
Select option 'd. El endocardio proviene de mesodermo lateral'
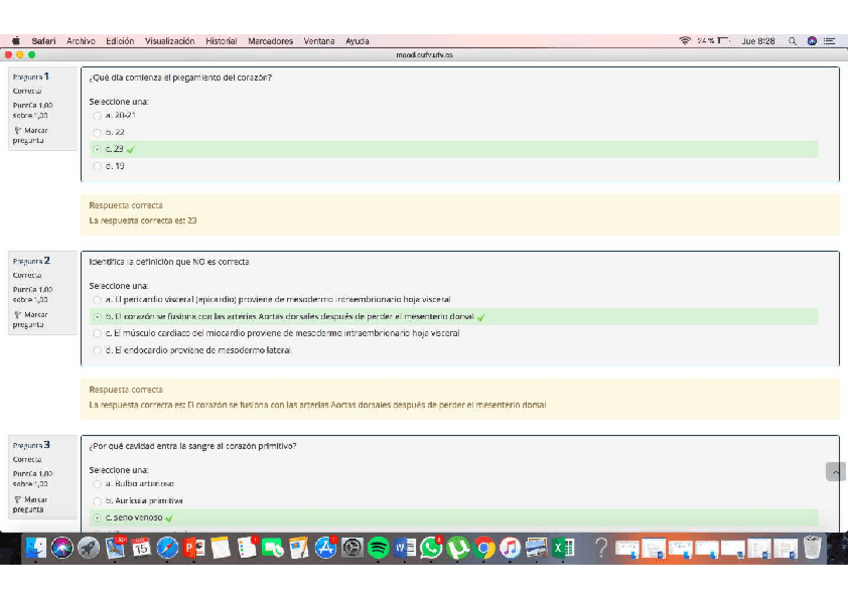pyautogui.click(x=97, y=351)
